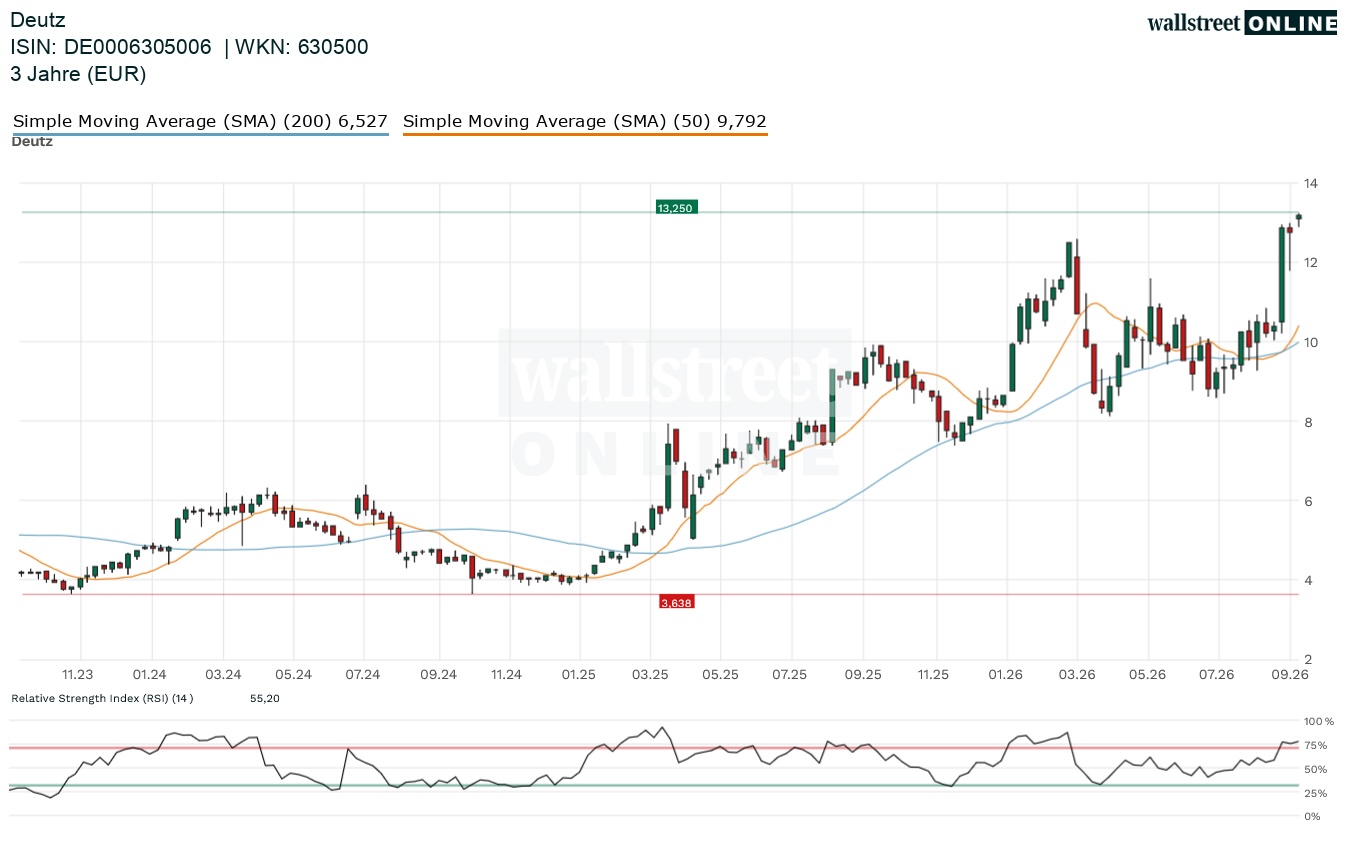The height and width of the screenshot is (843, 1349).
Task: Click the large Deutz heading at top
Action: [x=39, y=19]
